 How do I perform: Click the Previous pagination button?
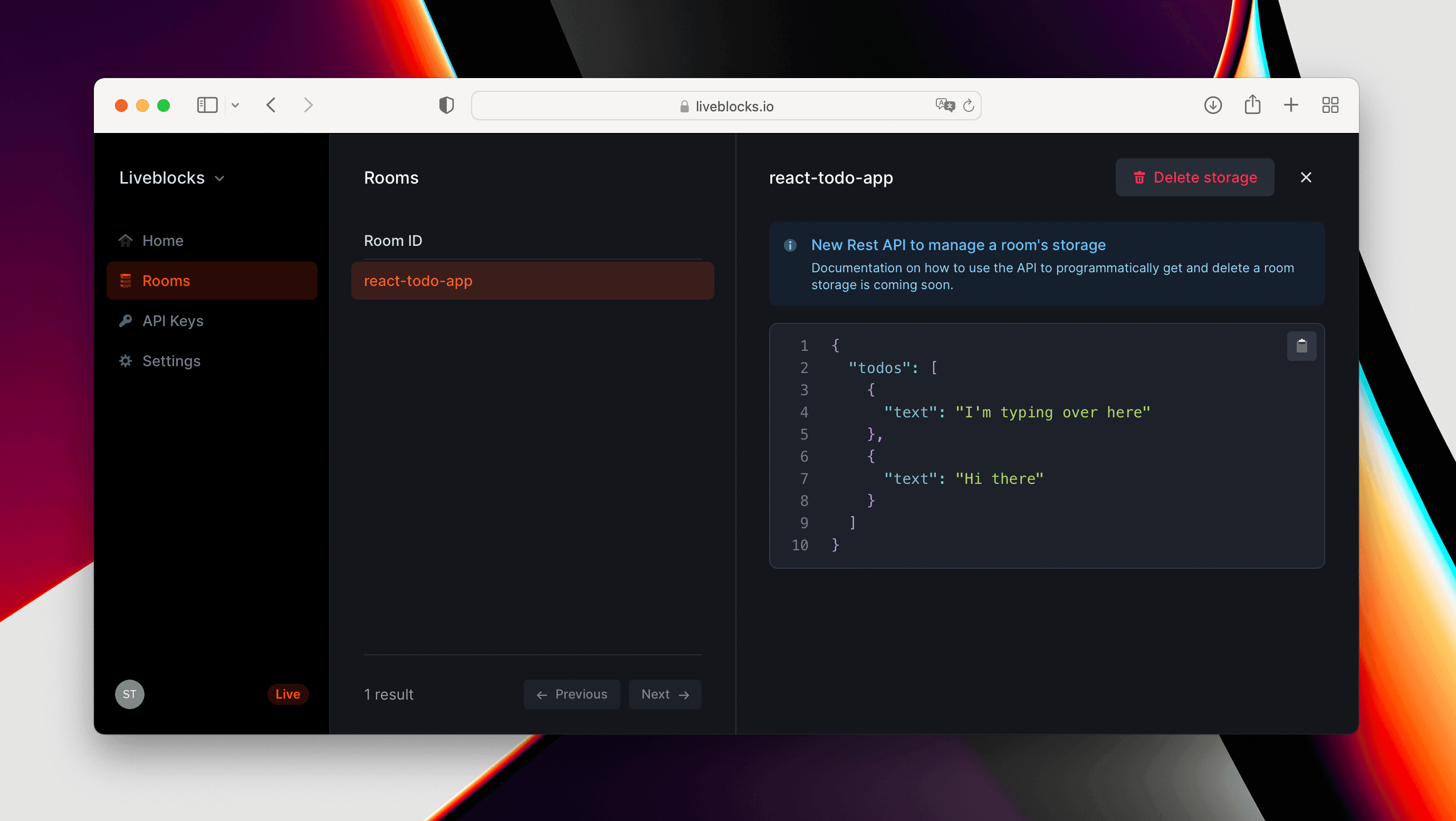tap(573, 694)
